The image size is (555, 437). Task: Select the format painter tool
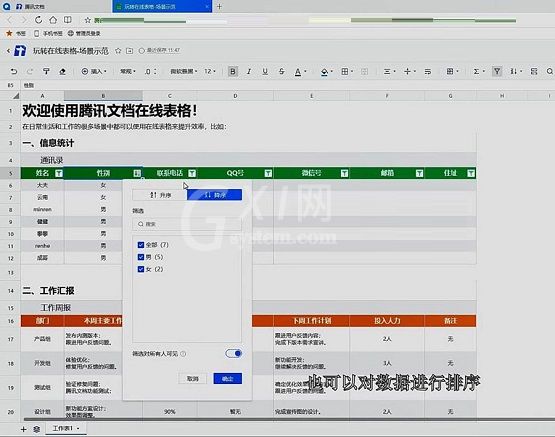click(x=46, y=71)
